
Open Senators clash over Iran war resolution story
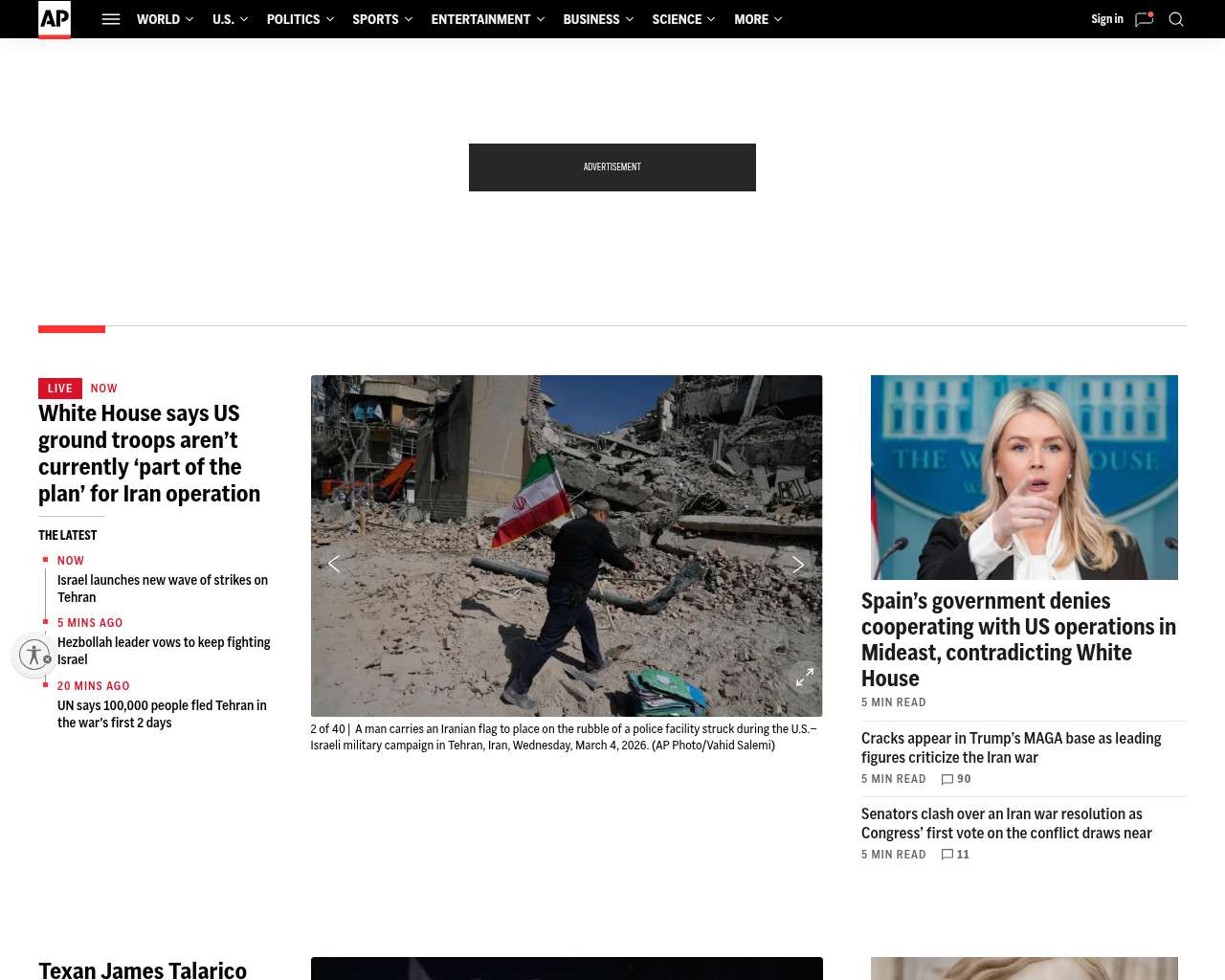(1006, 823)
